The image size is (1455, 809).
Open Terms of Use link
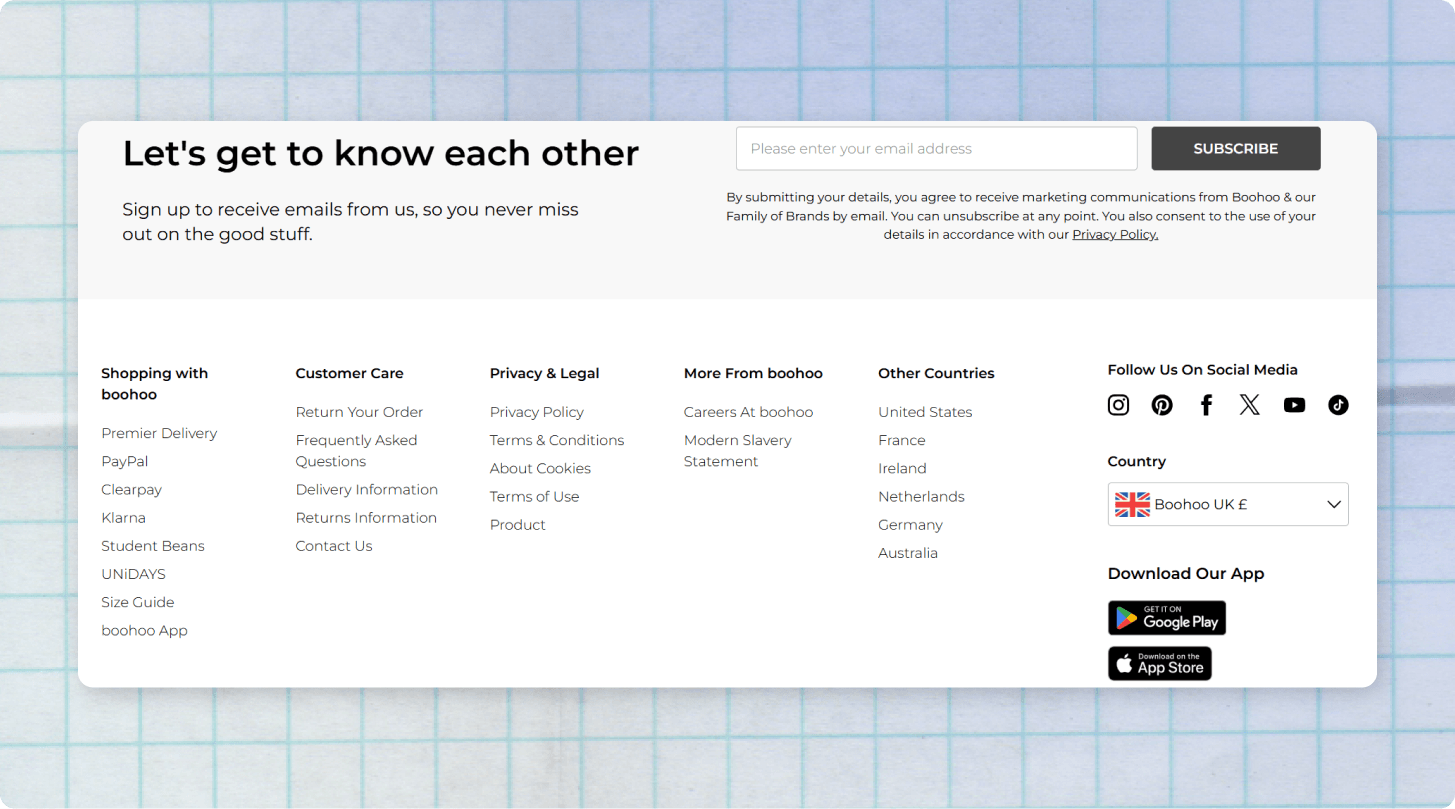click(x=534, y=496)
